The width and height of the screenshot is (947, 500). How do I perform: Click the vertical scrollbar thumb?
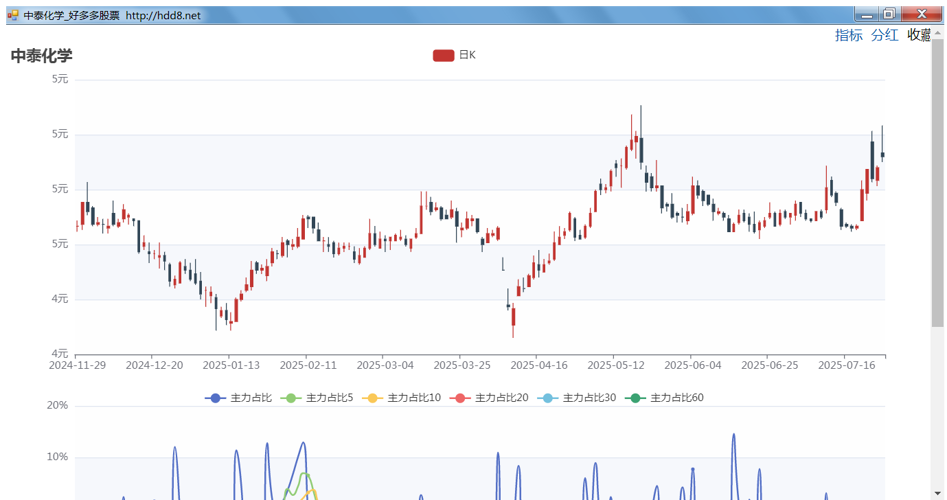937,183
